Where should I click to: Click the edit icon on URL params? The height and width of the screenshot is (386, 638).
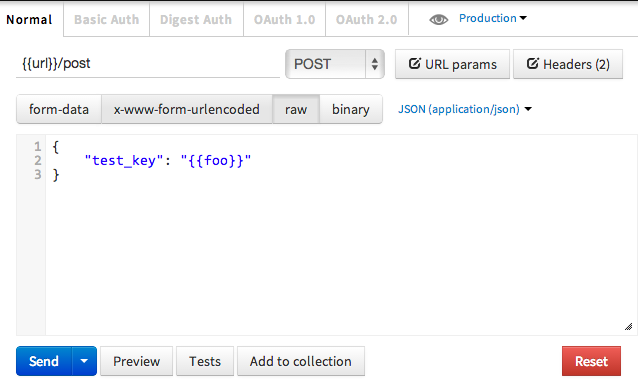pos(414,63)
